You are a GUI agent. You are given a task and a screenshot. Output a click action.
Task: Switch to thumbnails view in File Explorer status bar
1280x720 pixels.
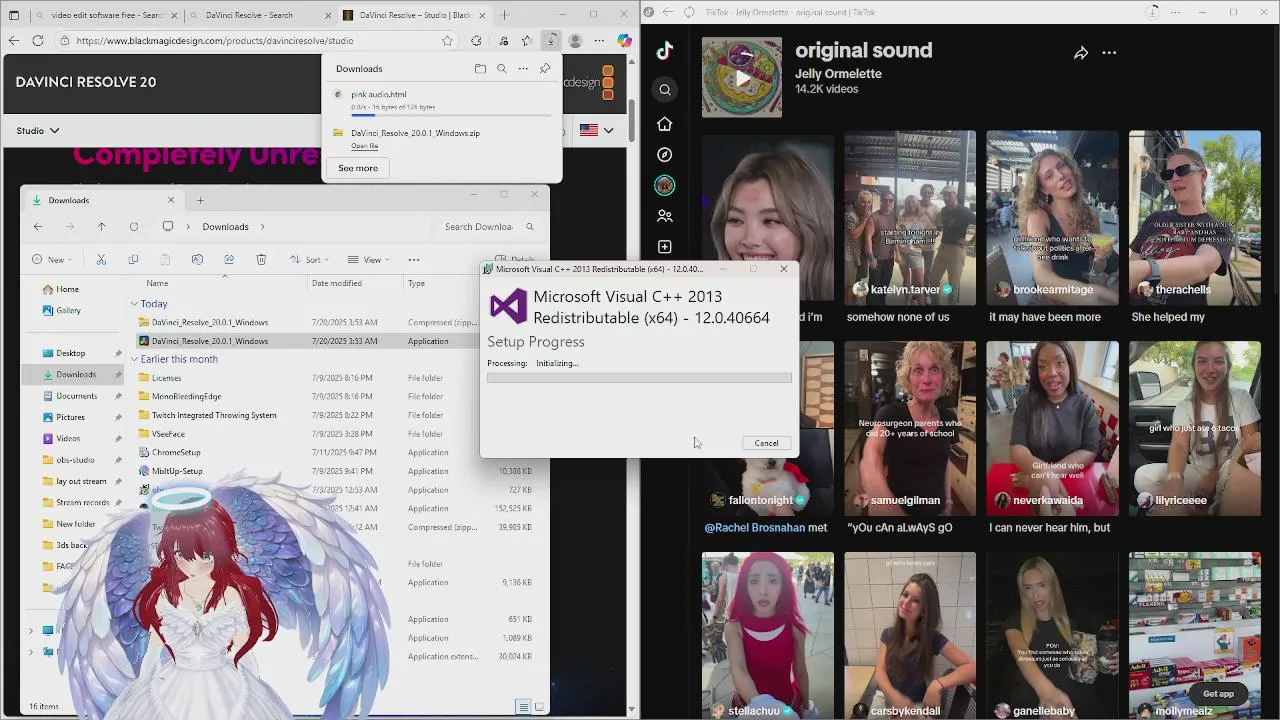coord(538,707)
